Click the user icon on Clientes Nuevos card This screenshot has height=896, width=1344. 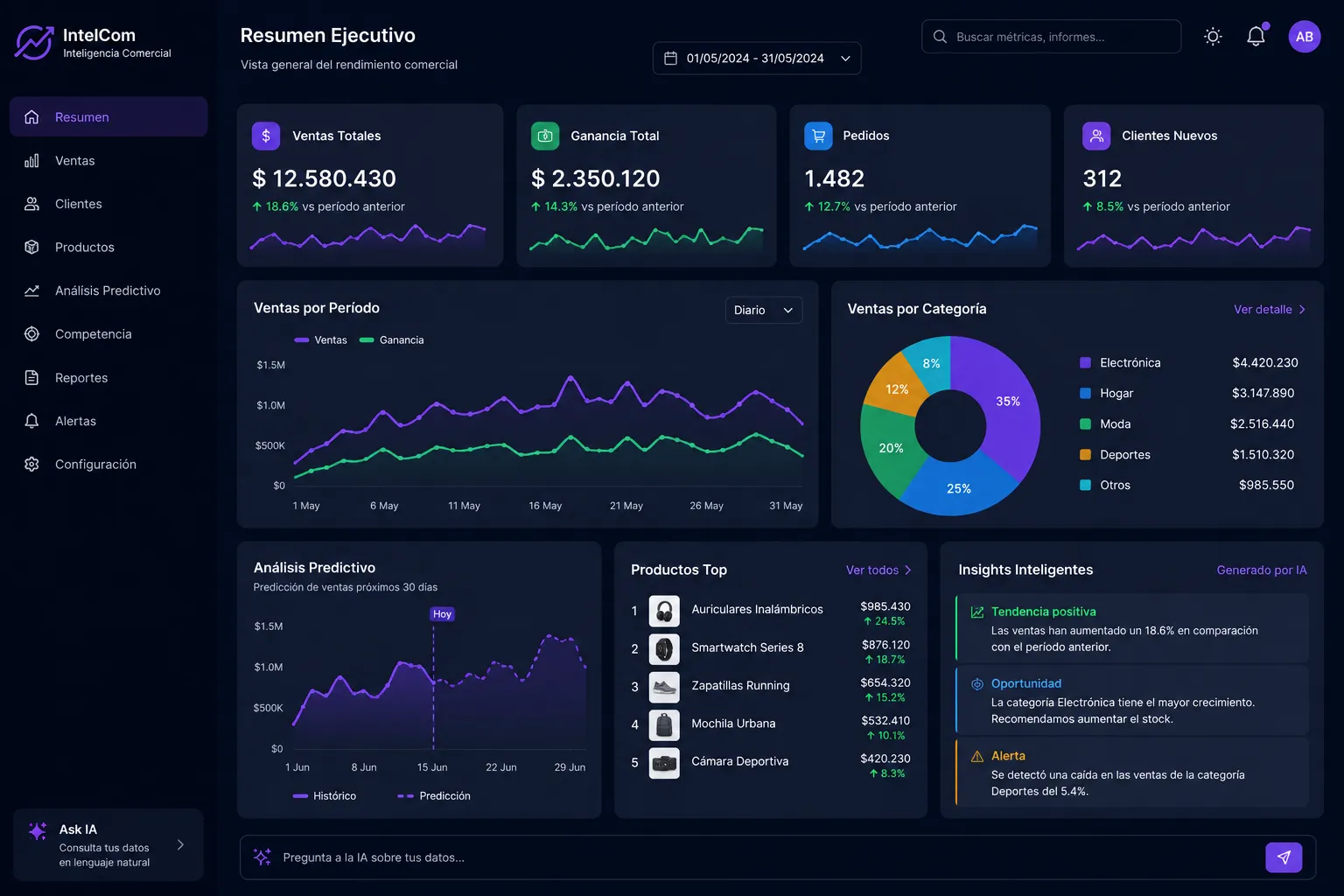click(1096, 136)
